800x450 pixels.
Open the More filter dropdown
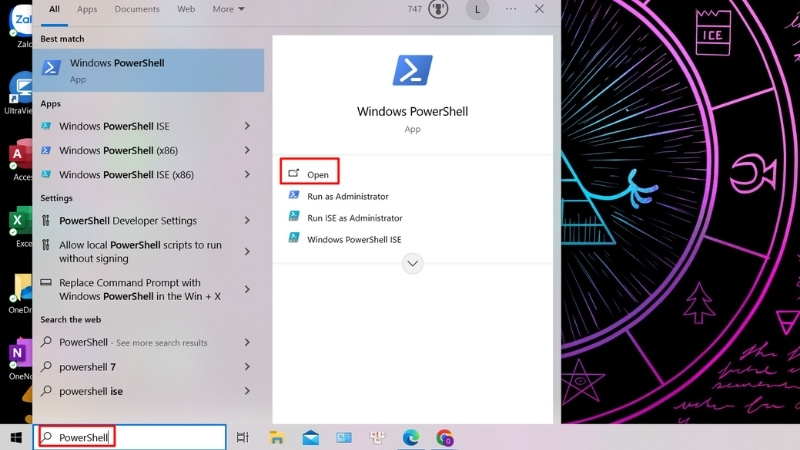click(x=228, y=9)
